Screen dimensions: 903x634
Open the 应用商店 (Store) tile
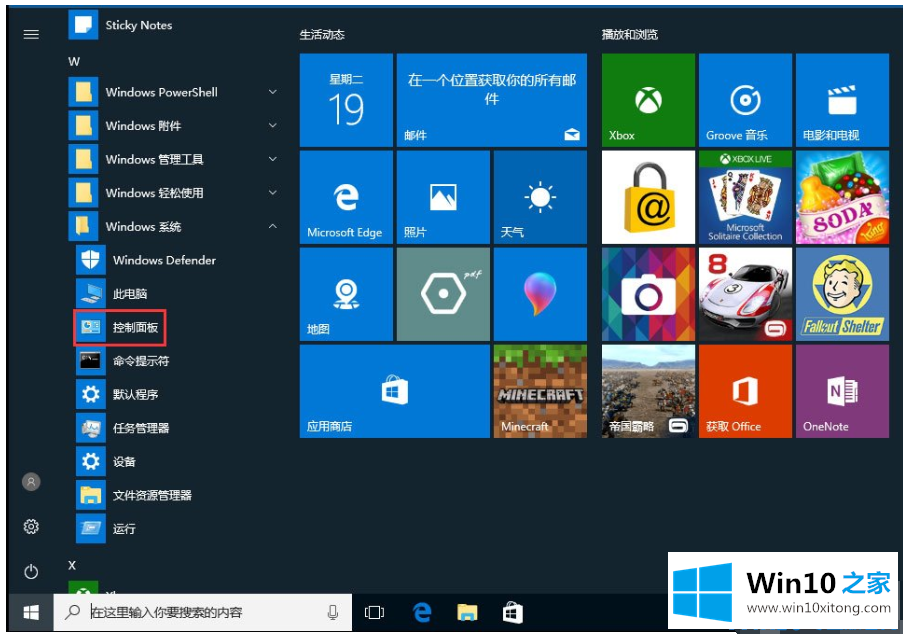tap(394, 392)
